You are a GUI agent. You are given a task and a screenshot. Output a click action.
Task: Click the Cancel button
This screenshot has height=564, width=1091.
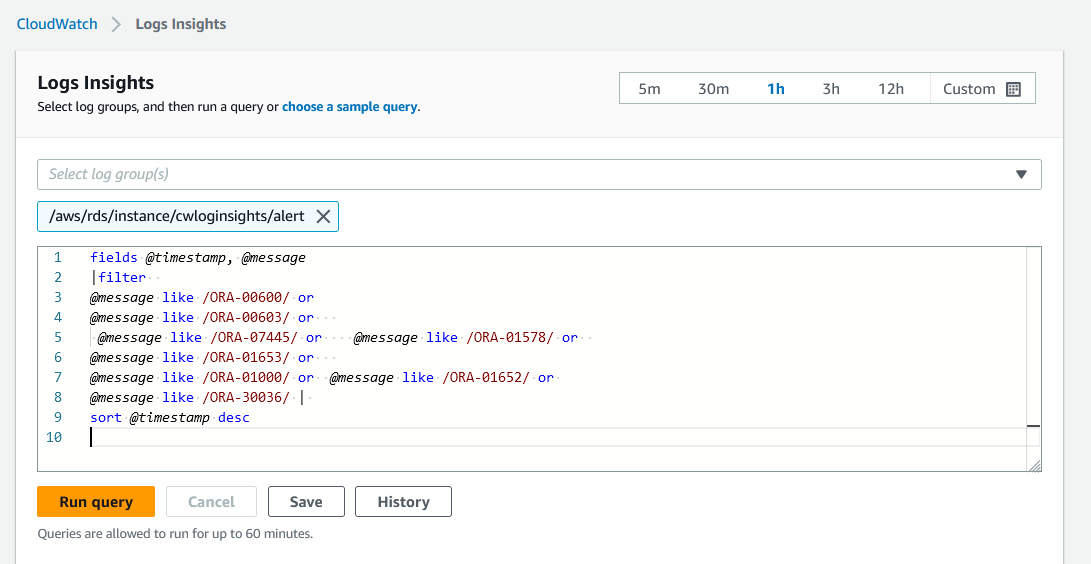pos(212,501)
